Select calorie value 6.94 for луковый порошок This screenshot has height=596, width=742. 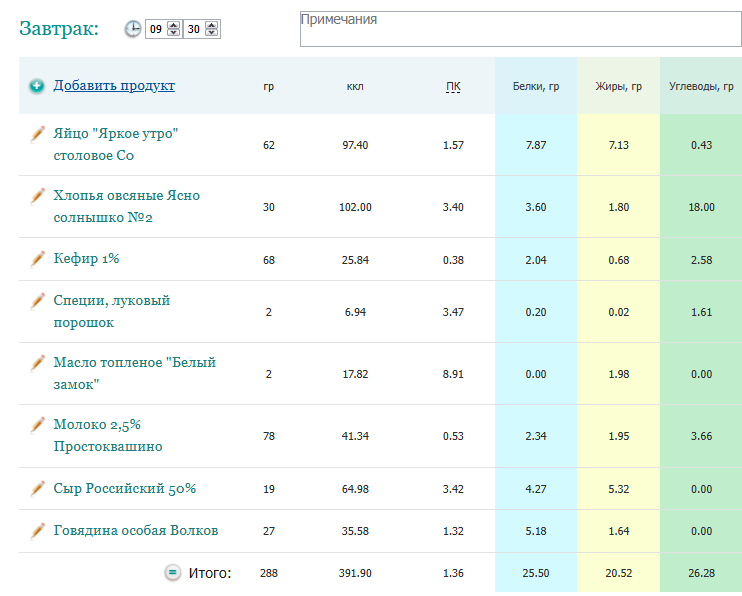tap(355, 312)
